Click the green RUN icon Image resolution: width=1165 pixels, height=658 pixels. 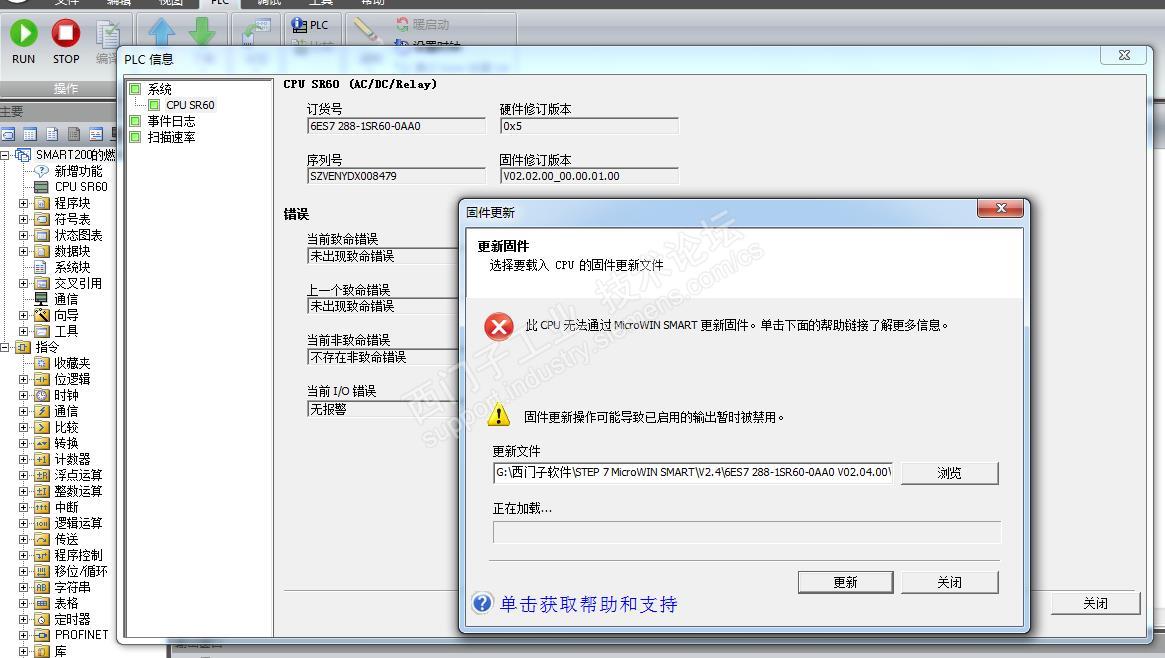[23, 33]
